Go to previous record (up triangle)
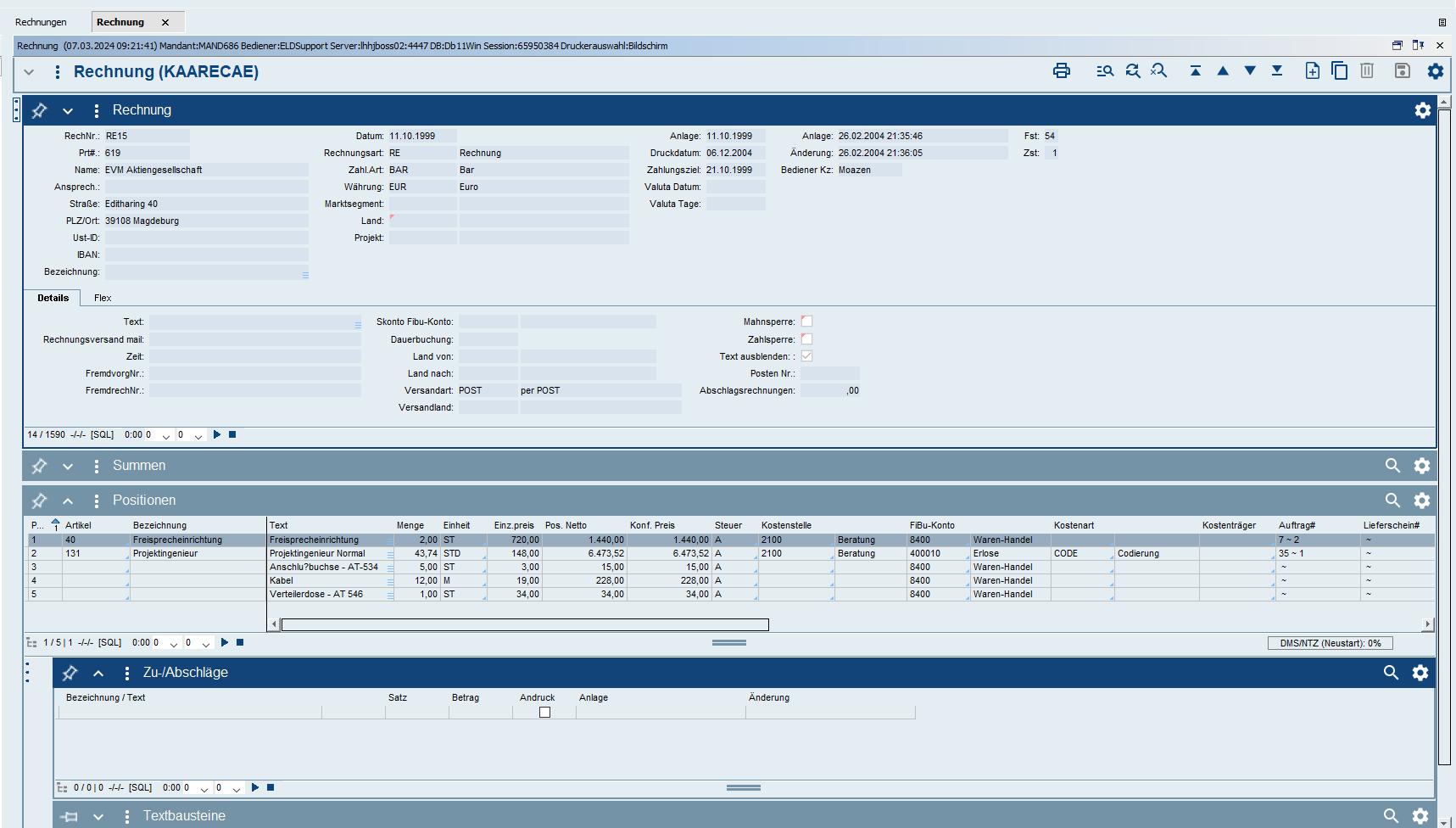1456x828 pixels. click(x=1223, y=71)
